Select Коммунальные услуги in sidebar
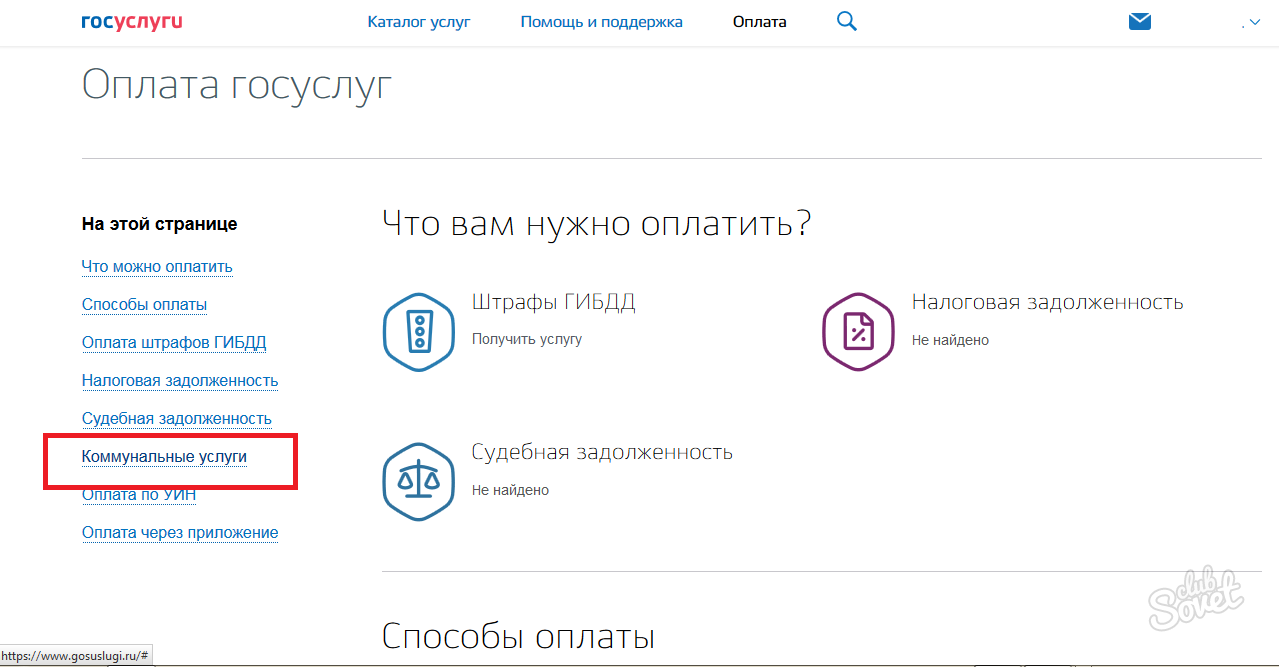Image resolution: width=1279 pixels, height=667 pixels. [164, 457]
